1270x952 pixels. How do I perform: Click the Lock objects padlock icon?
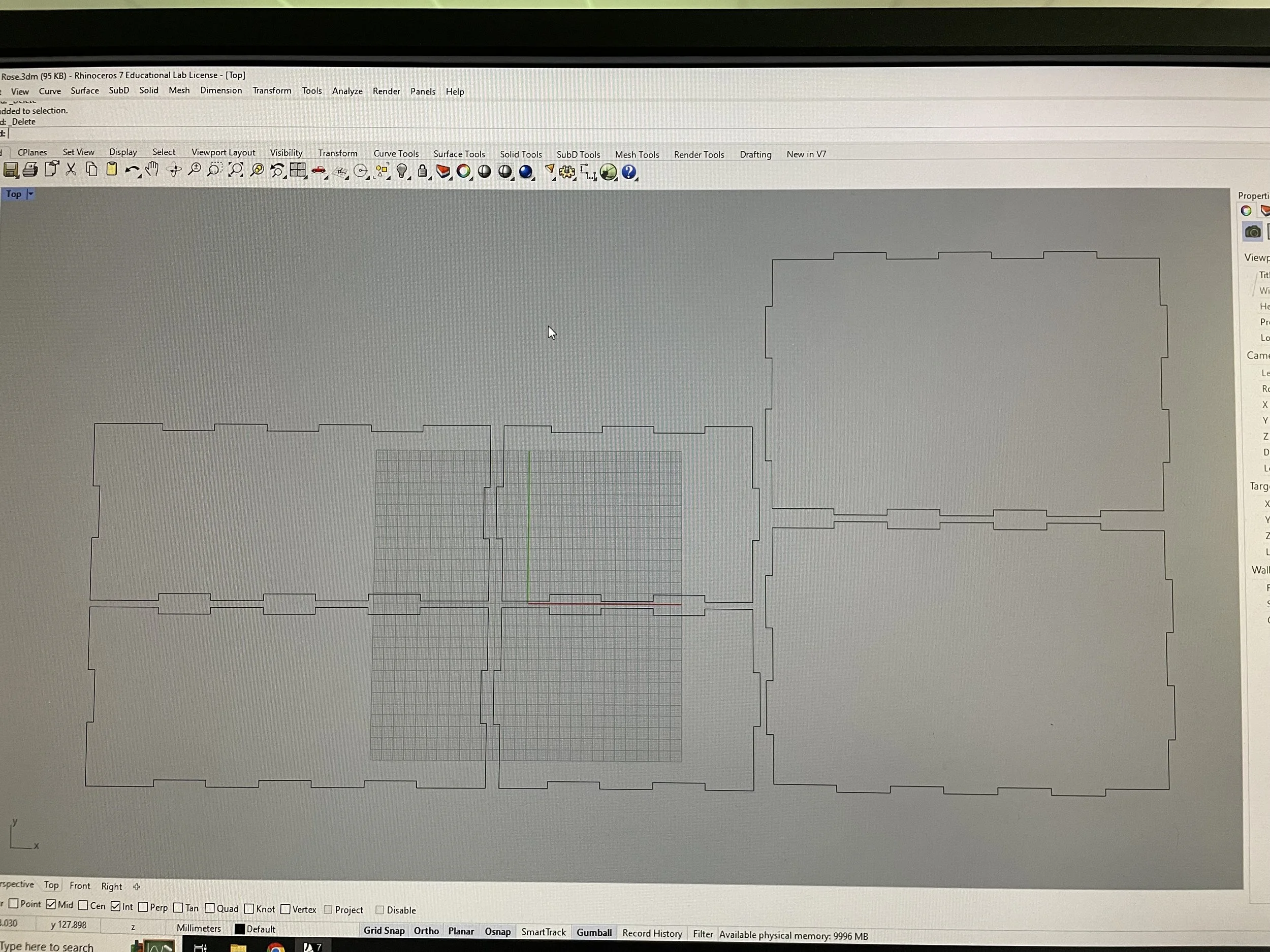tap(423, 171)
